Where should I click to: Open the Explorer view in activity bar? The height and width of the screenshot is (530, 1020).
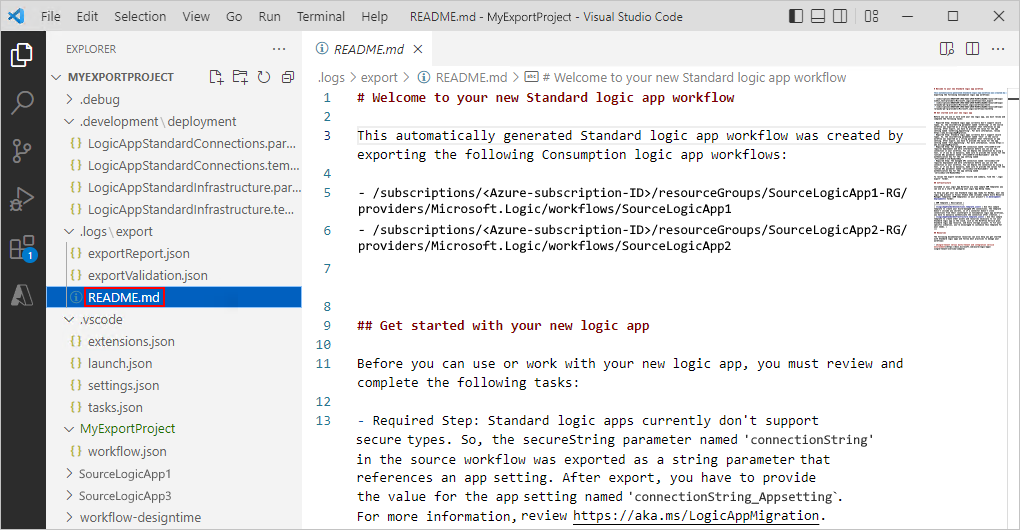coord(21,55)
